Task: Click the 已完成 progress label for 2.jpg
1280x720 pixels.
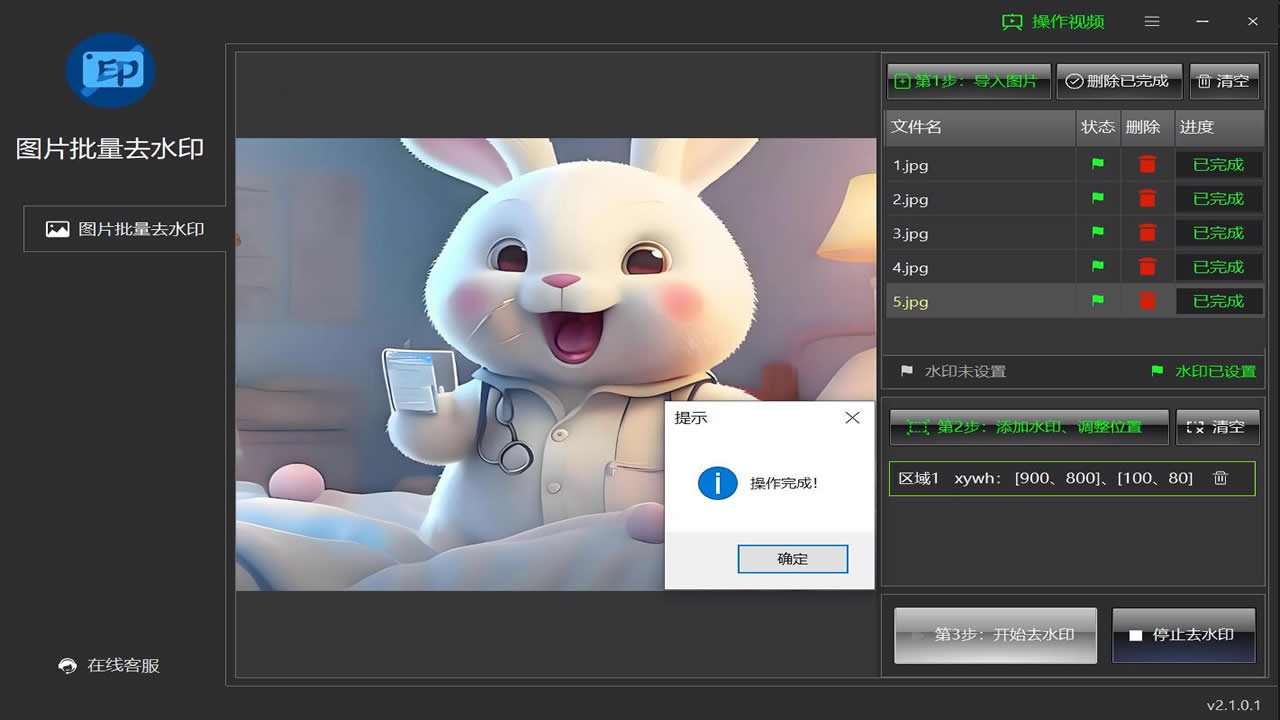Action: (1219, 198)
